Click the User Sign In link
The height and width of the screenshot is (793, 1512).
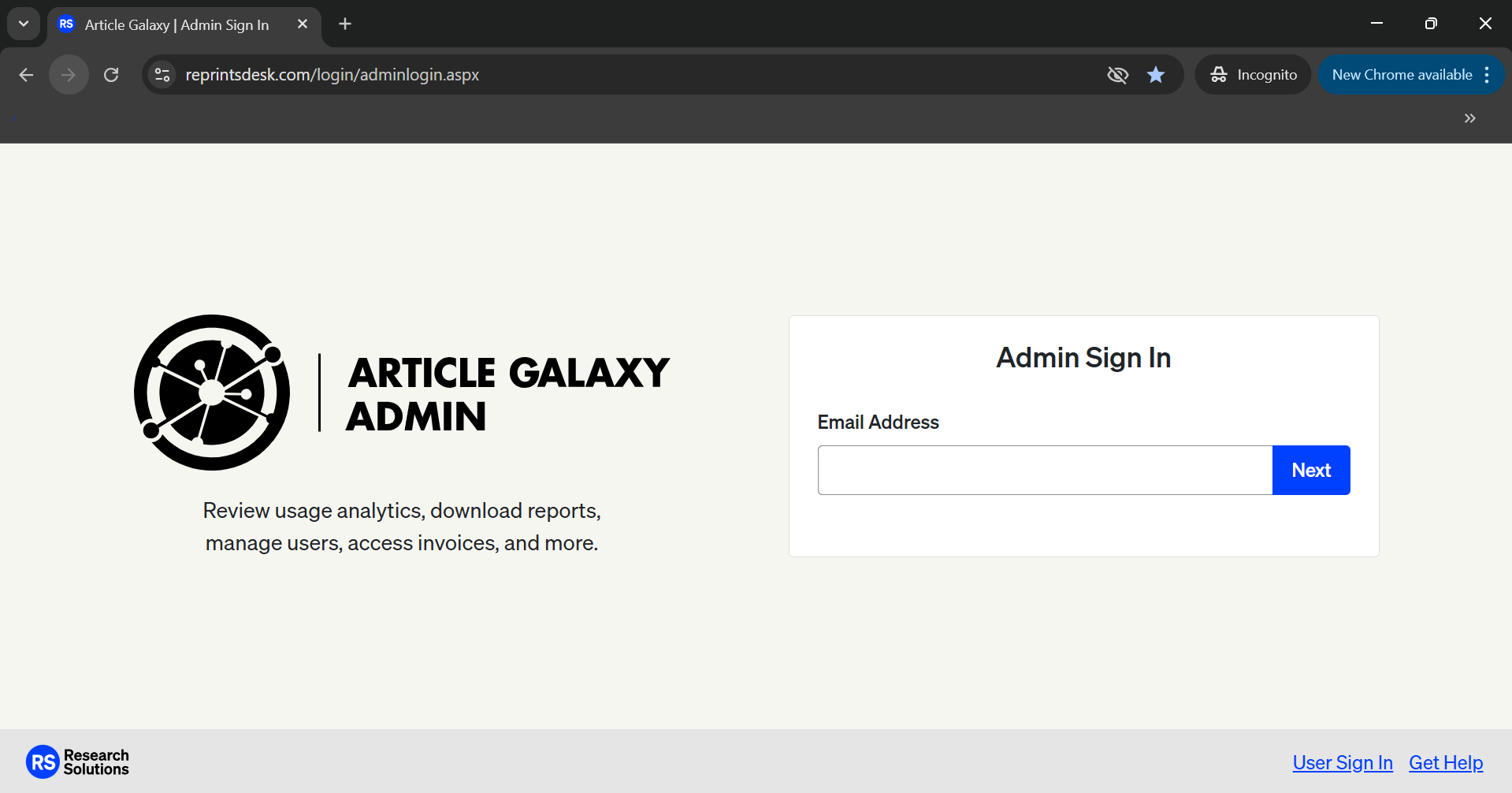click(1342, 762)
